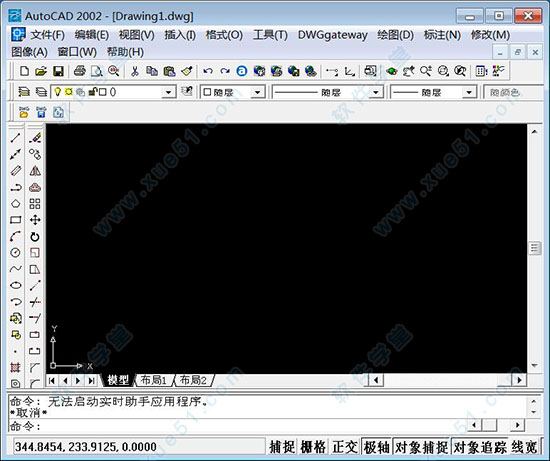Open the lineweight 随层 dropdown

[x=469, y=92]
